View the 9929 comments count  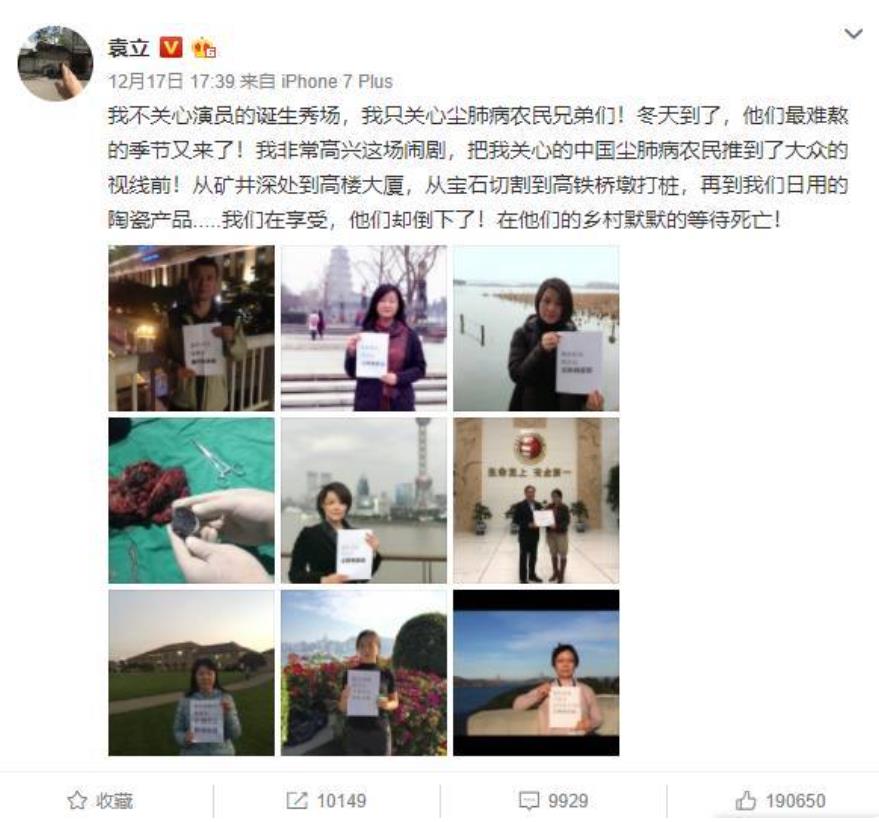coord(568,800)
